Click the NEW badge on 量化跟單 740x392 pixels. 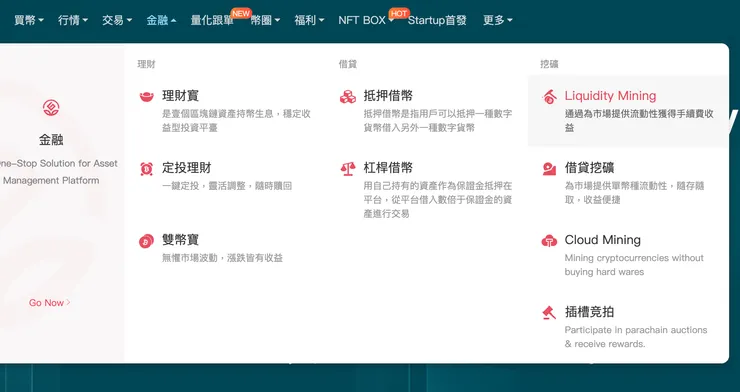point(241,13)
